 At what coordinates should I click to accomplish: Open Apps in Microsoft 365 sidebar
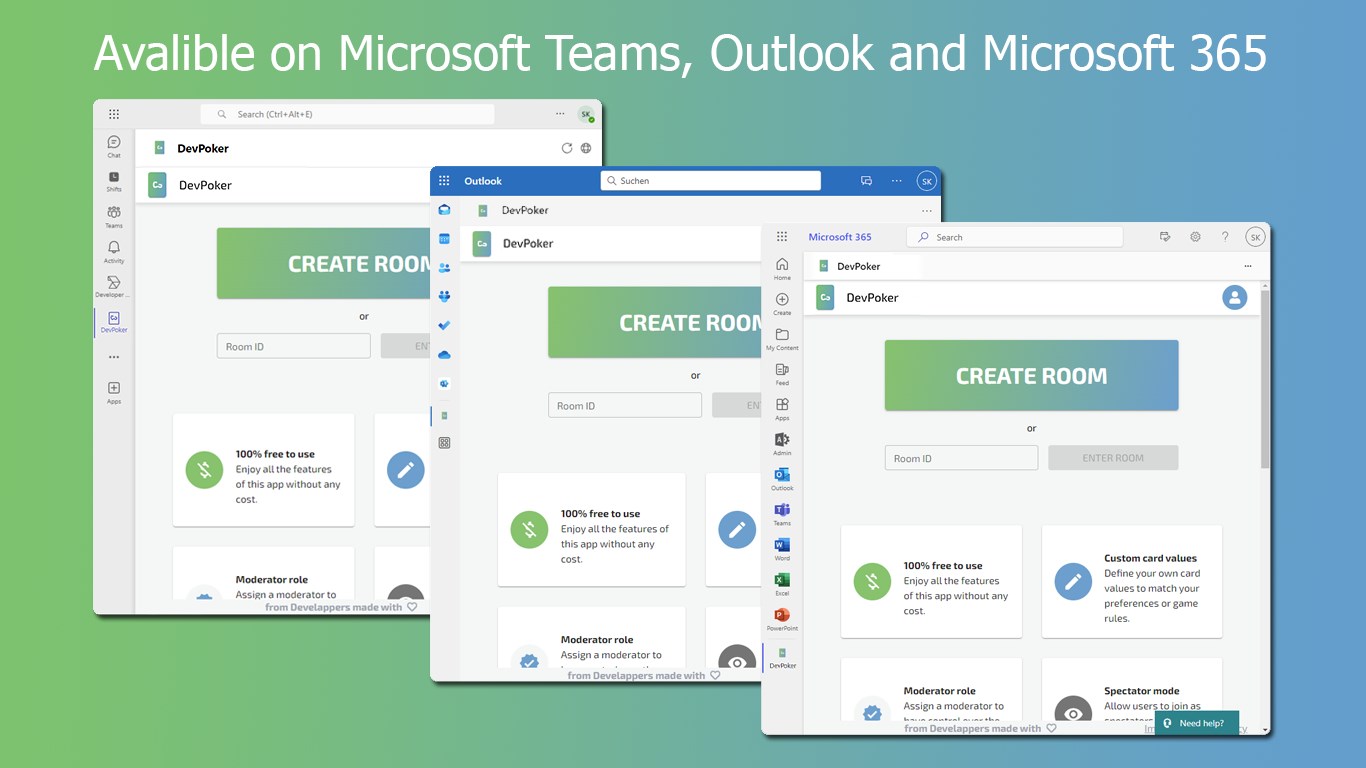tap(782, 409)
